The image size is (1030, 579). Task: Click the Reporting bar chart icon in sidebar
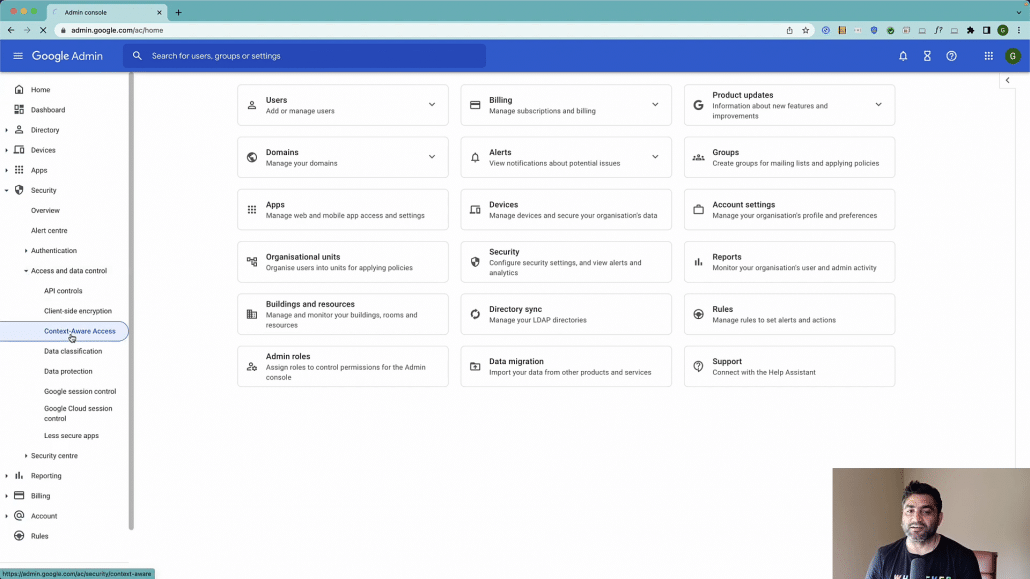click(x=19, y=475)
